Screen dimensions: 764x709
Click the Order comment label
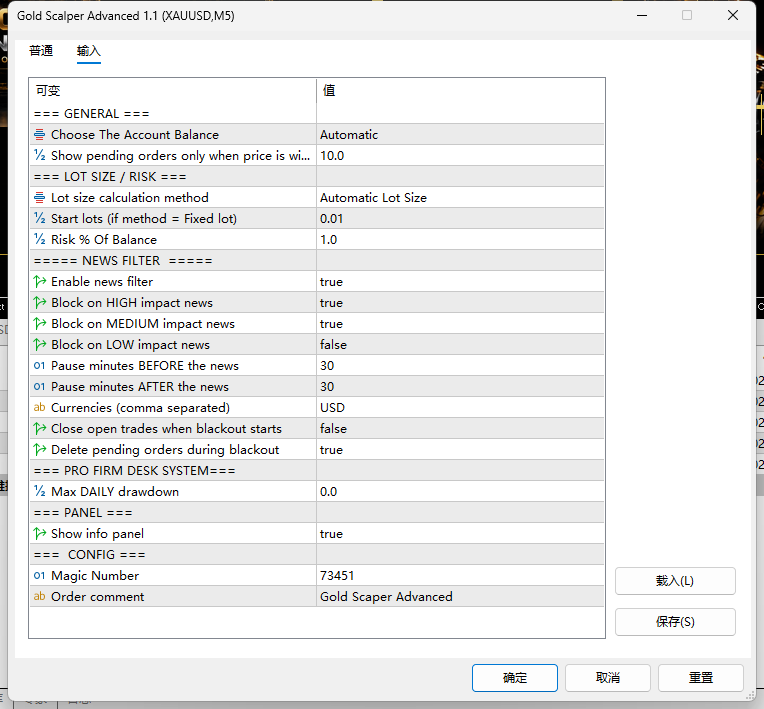(97, 596)
